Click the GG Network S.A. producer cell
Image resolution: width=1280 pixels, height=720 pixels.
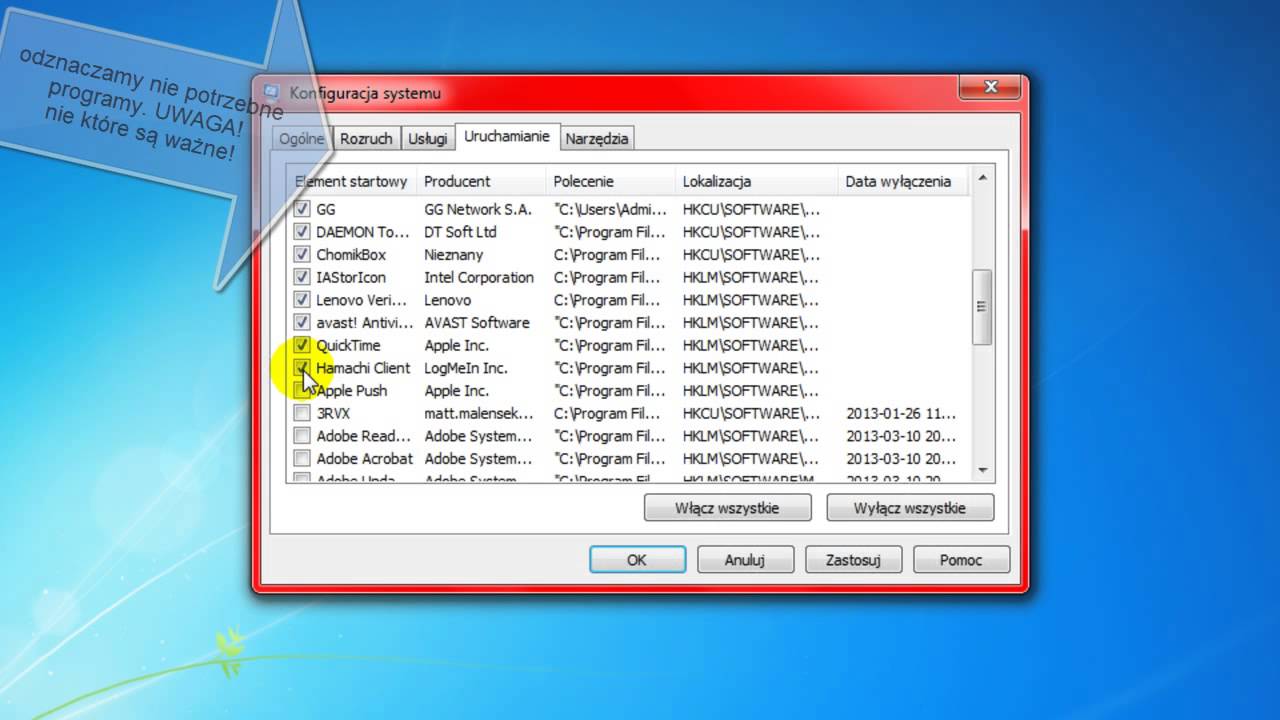pos(478,209)
